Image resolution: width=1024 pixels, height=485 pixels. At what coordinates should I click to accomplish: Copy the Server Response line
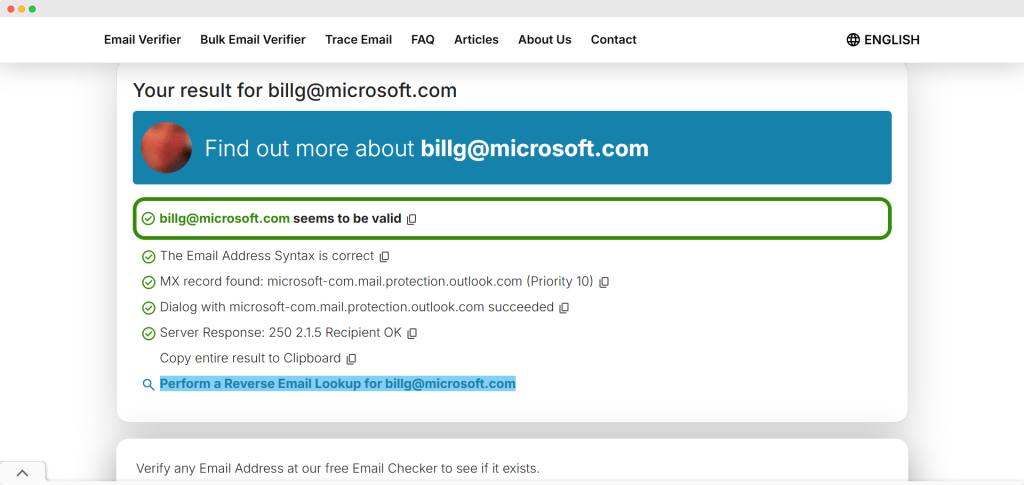[x=412, y=333]
